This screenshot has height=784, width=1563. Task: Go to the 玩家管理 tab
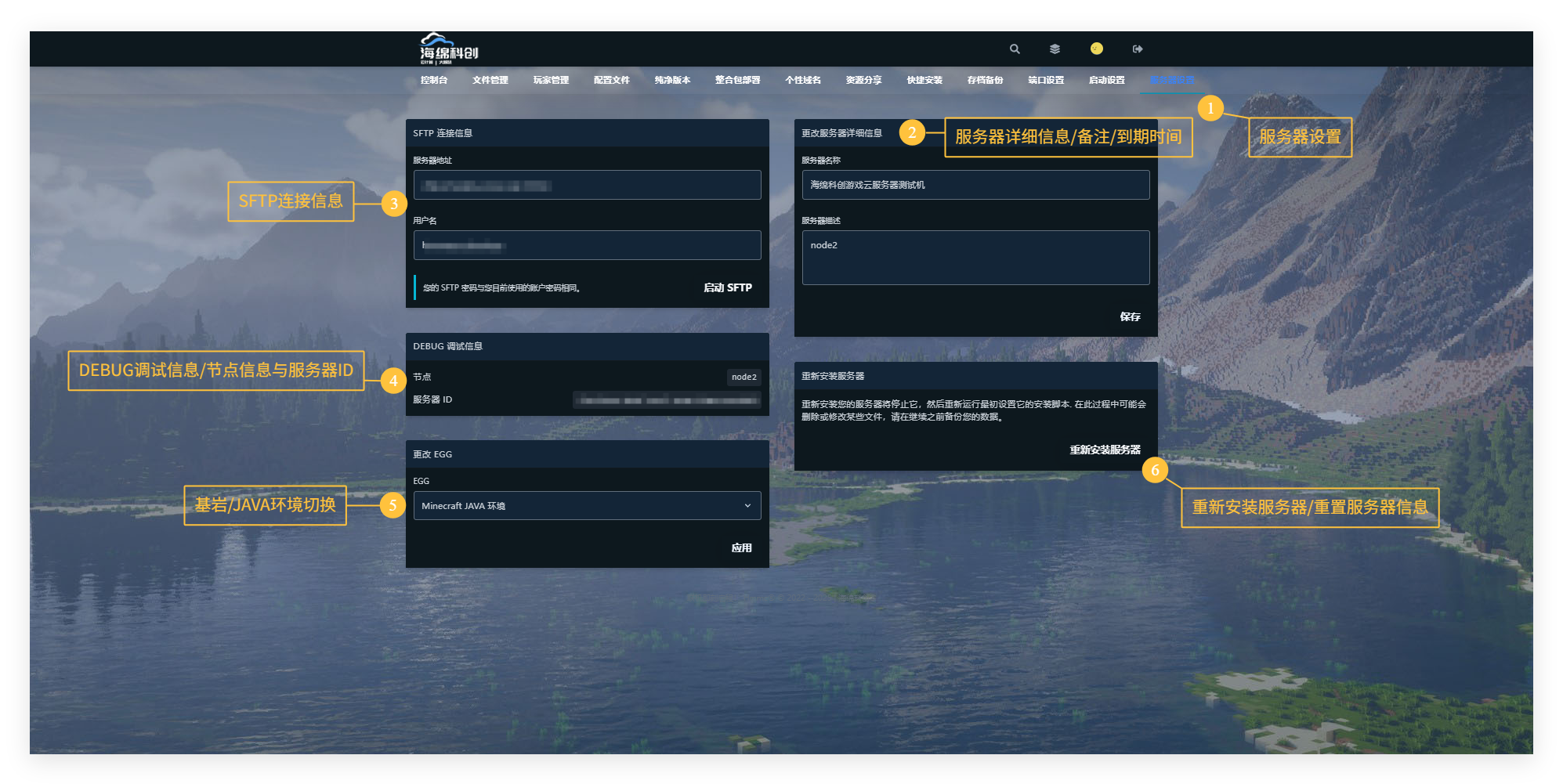[551, 80]
